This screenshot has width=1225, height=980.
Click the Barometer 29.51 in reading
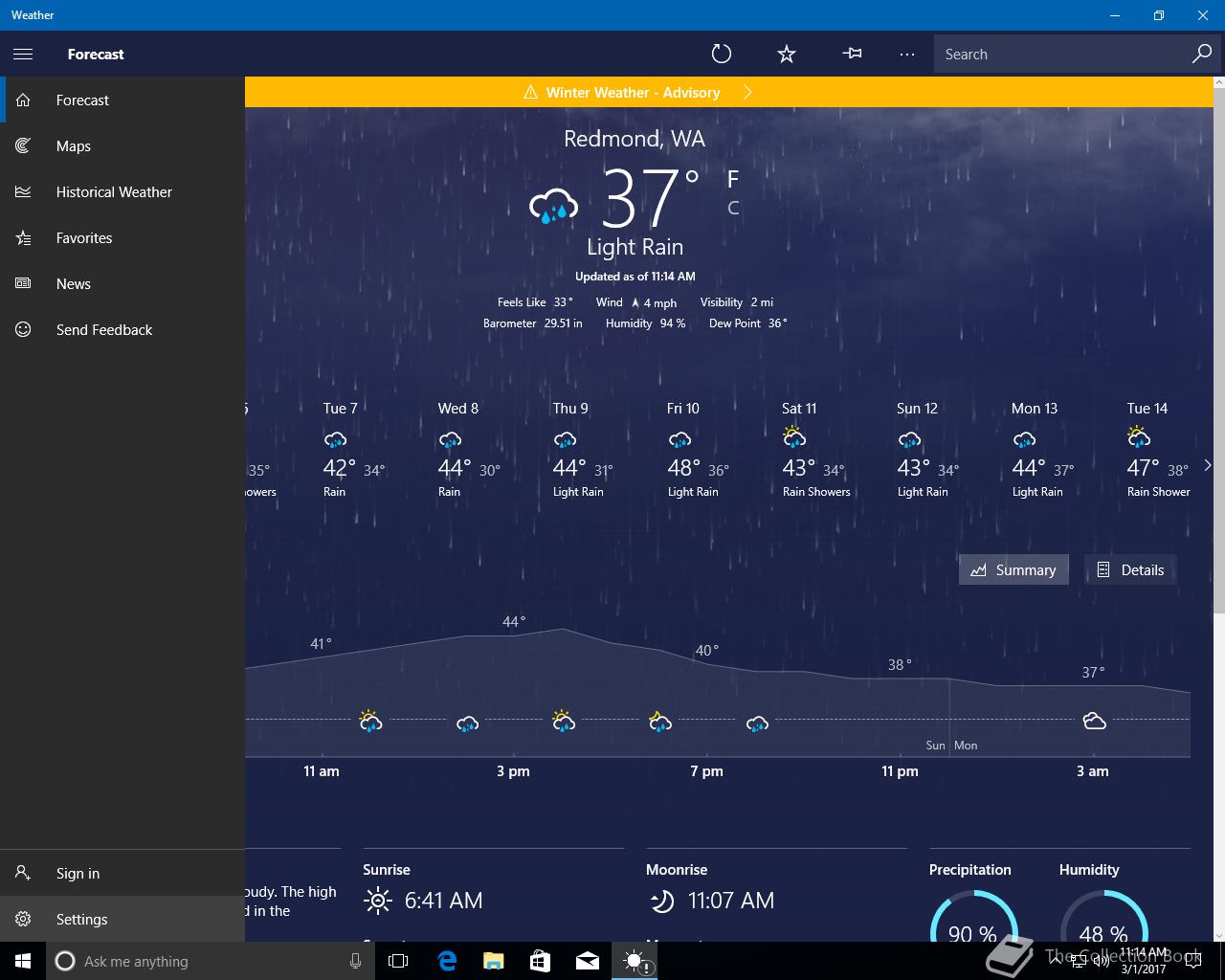pos(532,323)
